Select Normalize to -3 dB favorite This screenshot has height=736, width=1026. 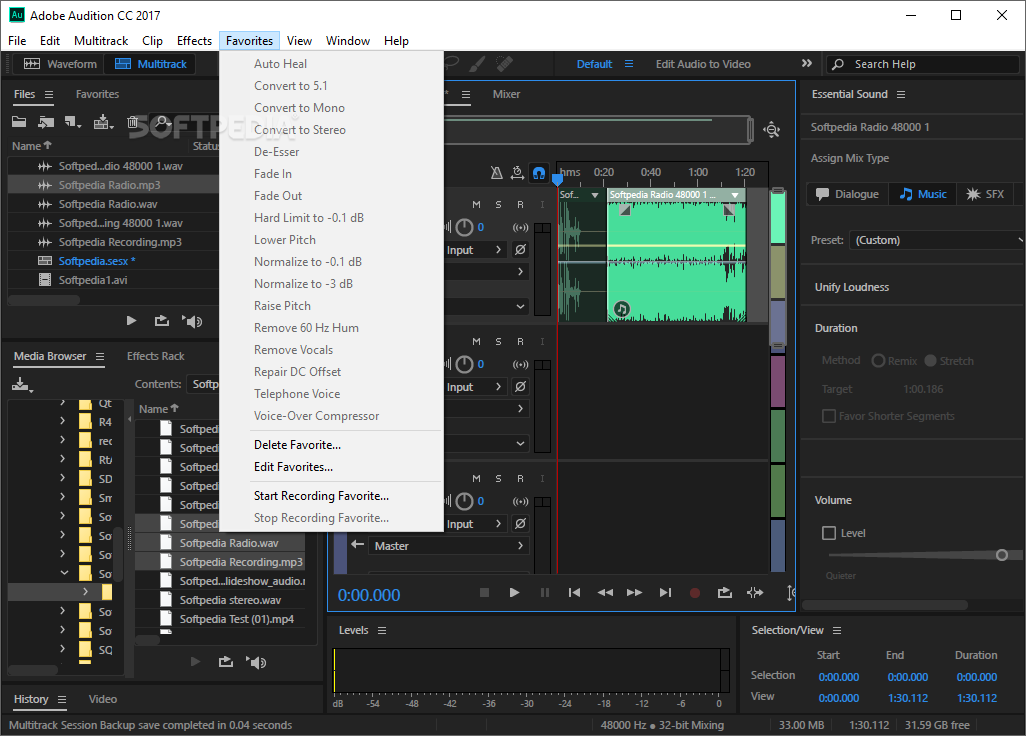(303, 283)
